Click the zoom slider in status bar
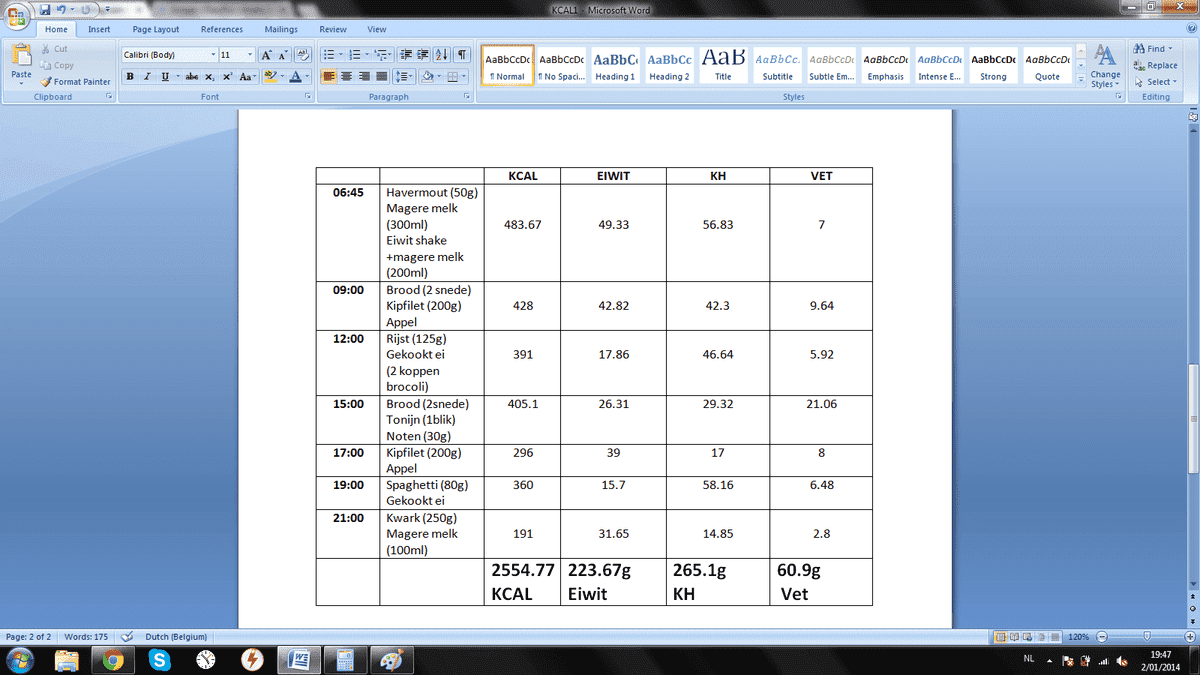The height and width of the screenshot is (675, 1200). pos(1147,637)
